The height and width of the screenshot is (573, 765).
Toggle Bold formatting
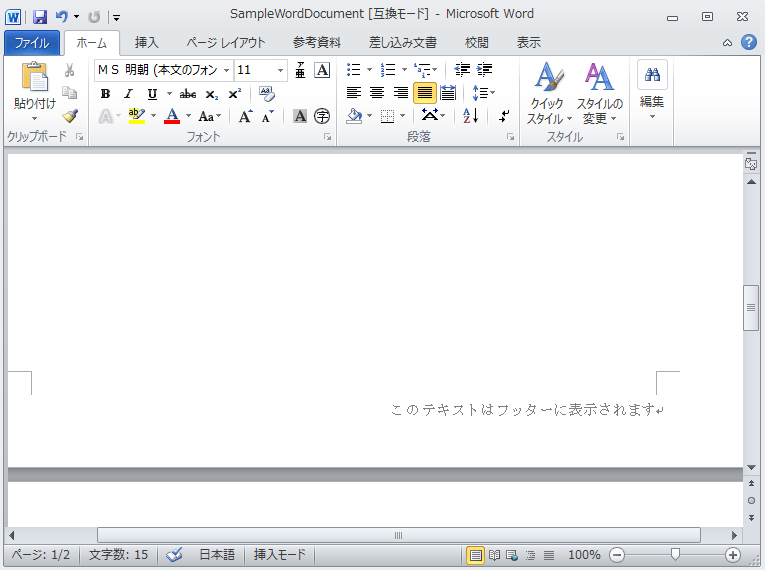105,94
